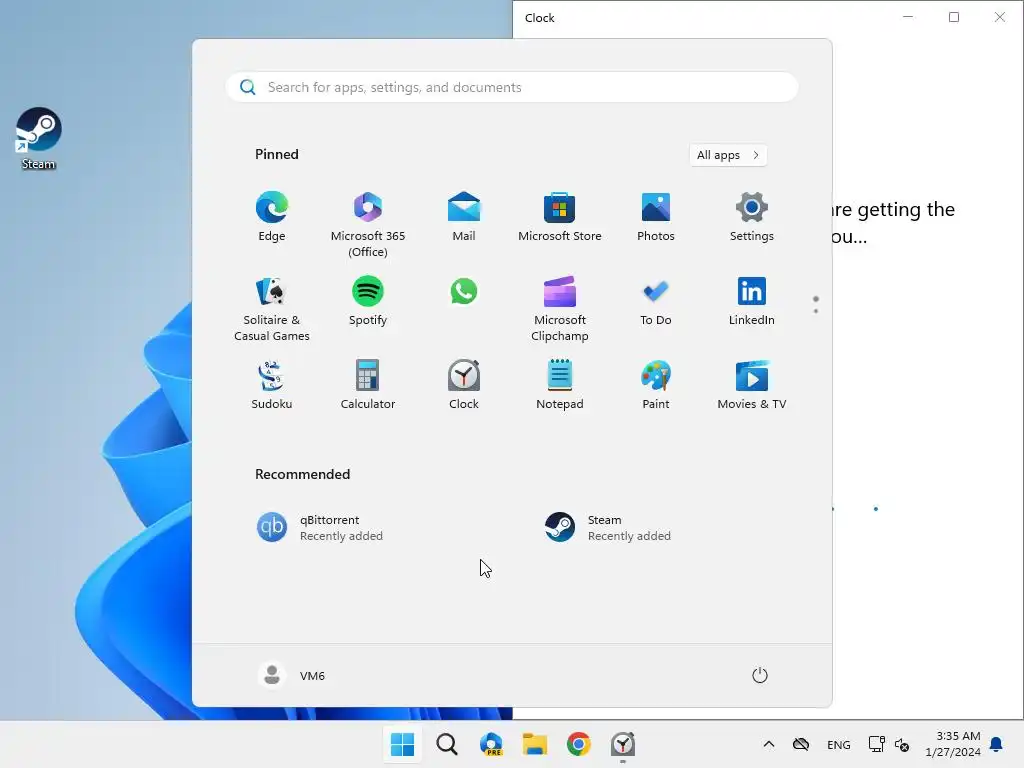The width and height of the screenshot is (1024, 768).
Task: Open date and time 3:35 AM flyout
Action: pos(953,744)
